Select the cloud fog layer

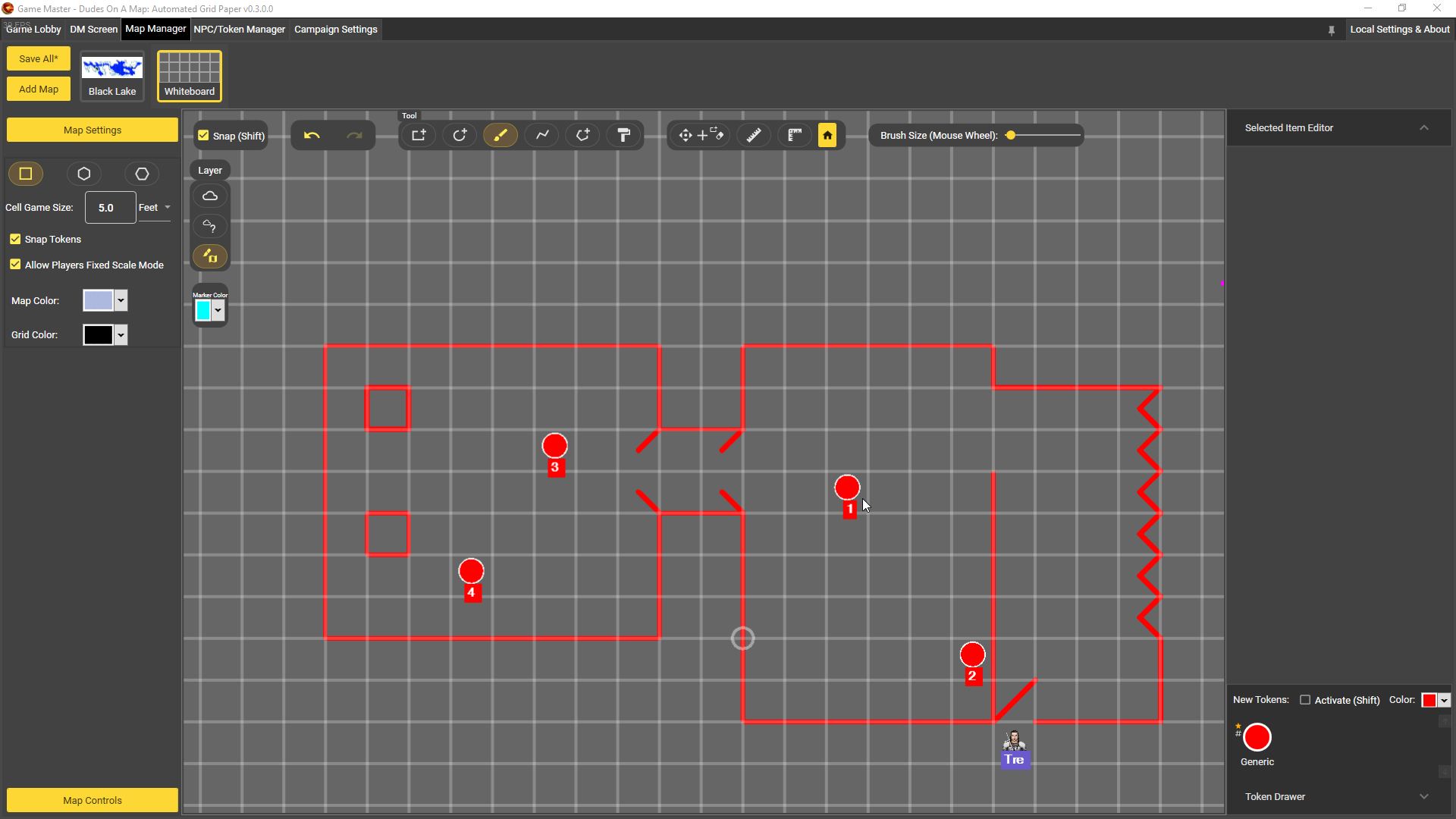point(210,196)
